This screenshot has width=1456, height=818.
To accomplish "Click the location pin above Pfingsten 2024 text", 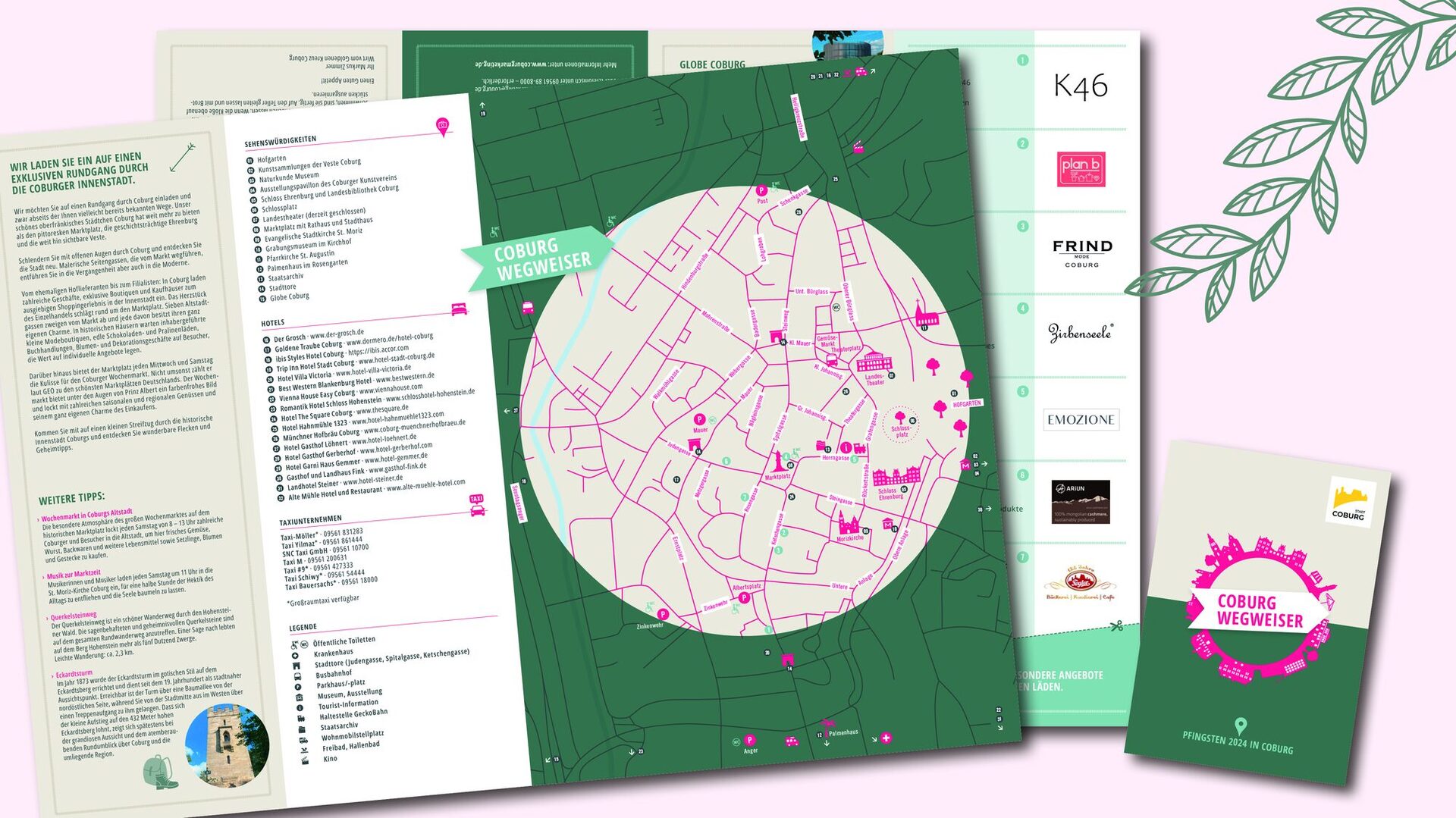I will tap(1241, 726).
